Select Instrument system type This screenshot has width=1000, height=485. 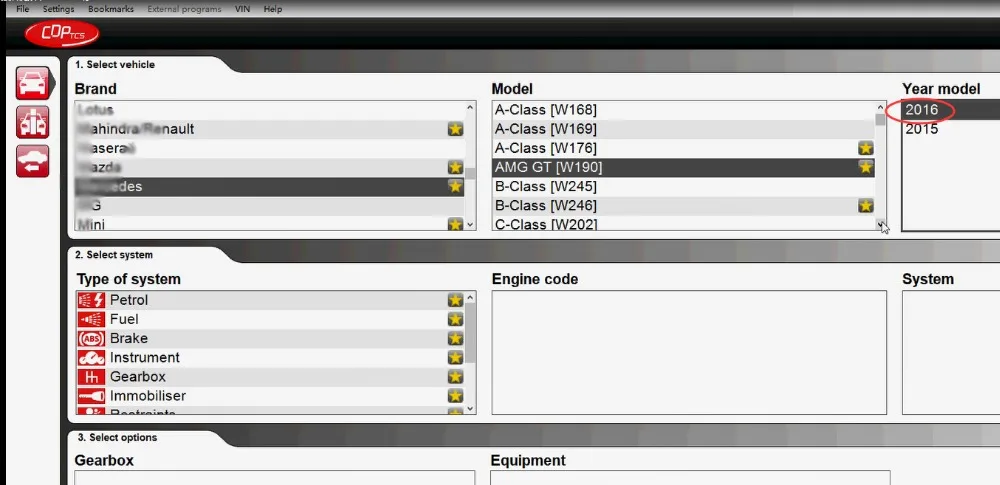270,357
